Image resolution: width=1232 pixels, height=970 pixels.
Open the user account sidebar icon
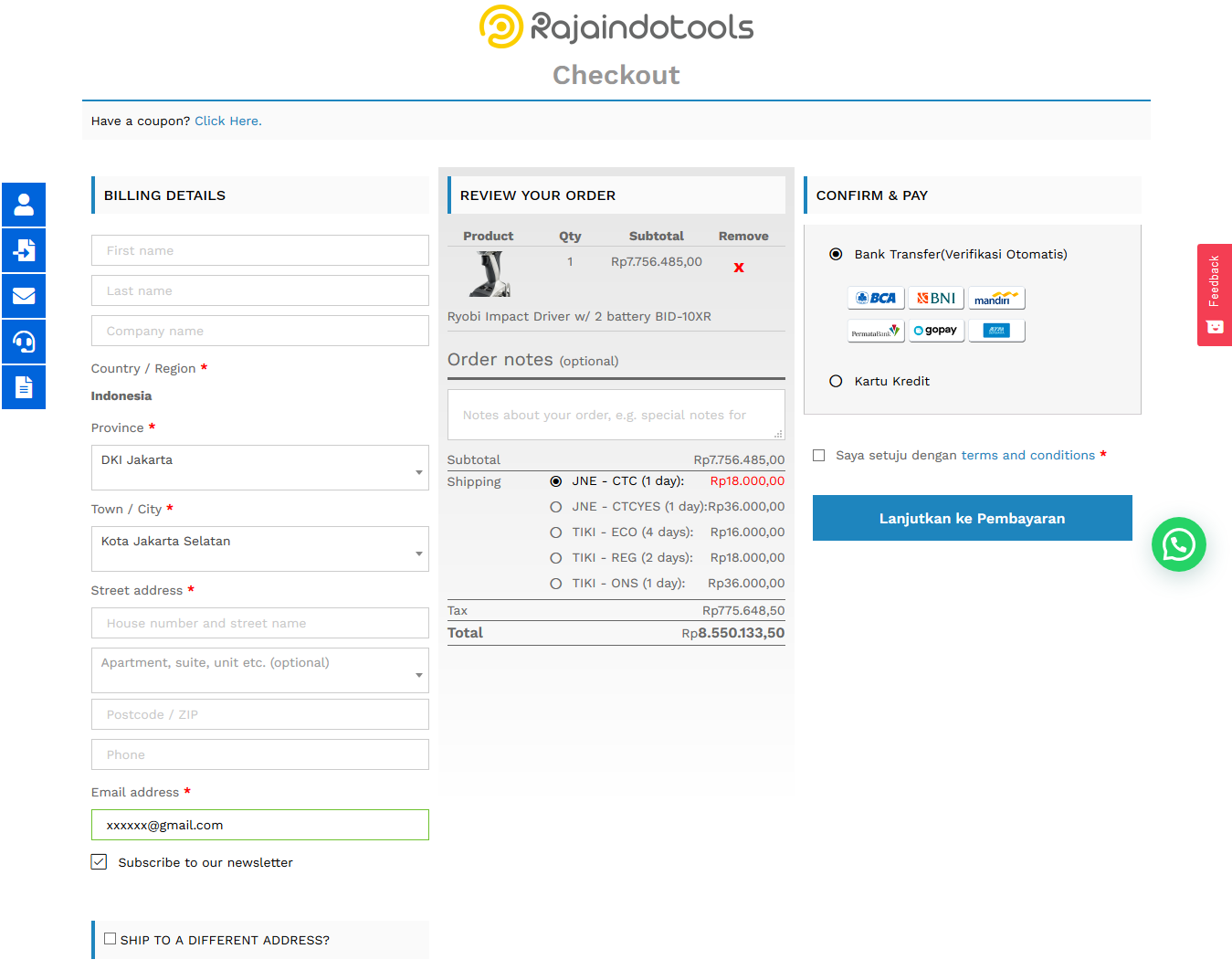(x=24, y=205)
